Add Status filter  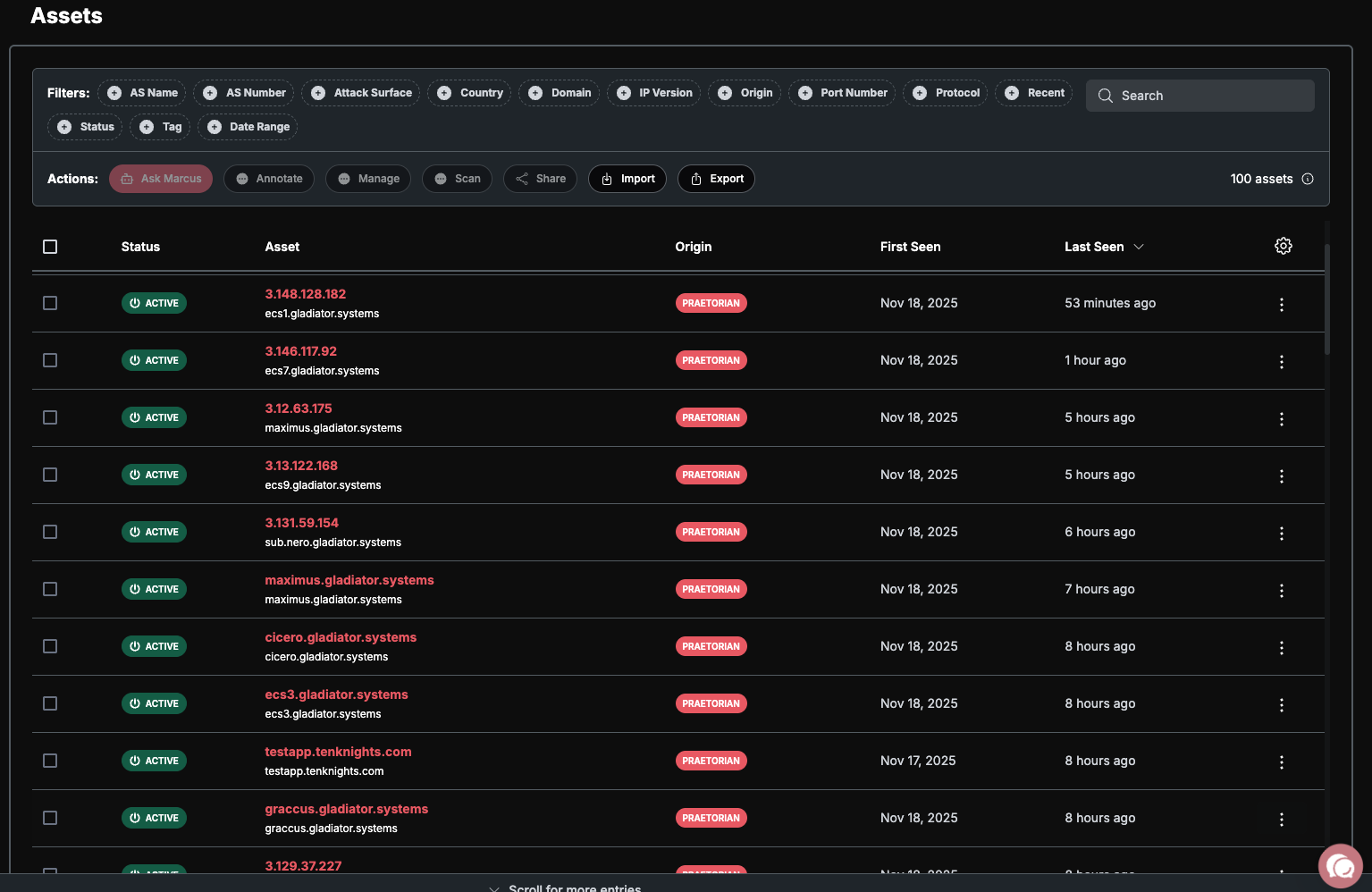pos(85,127)
